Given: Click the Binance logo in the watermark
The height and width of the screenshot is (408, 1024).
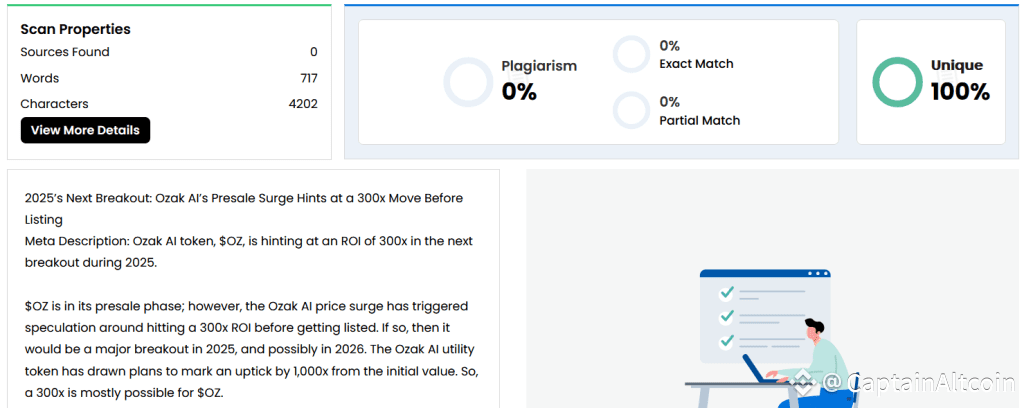Looking at the screenshot, I should [803, 381].
